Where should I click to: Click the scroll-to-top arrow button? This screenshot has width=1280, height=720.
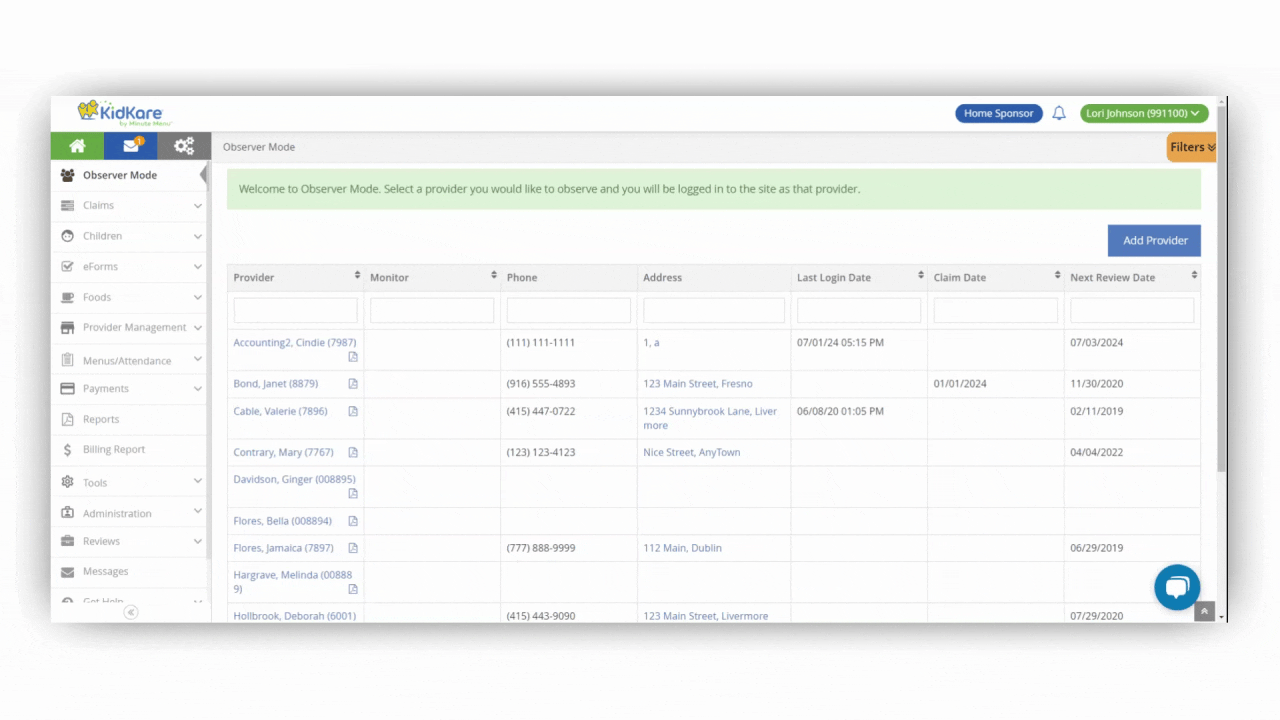pyautogui.click(x=1204, y=612)
